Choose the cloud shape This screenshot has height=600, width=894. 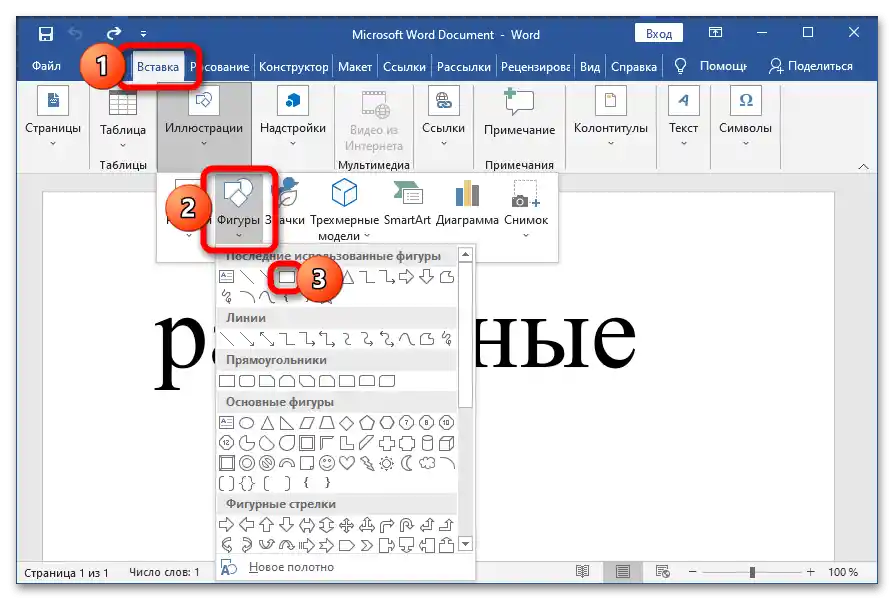coord(426,463)
